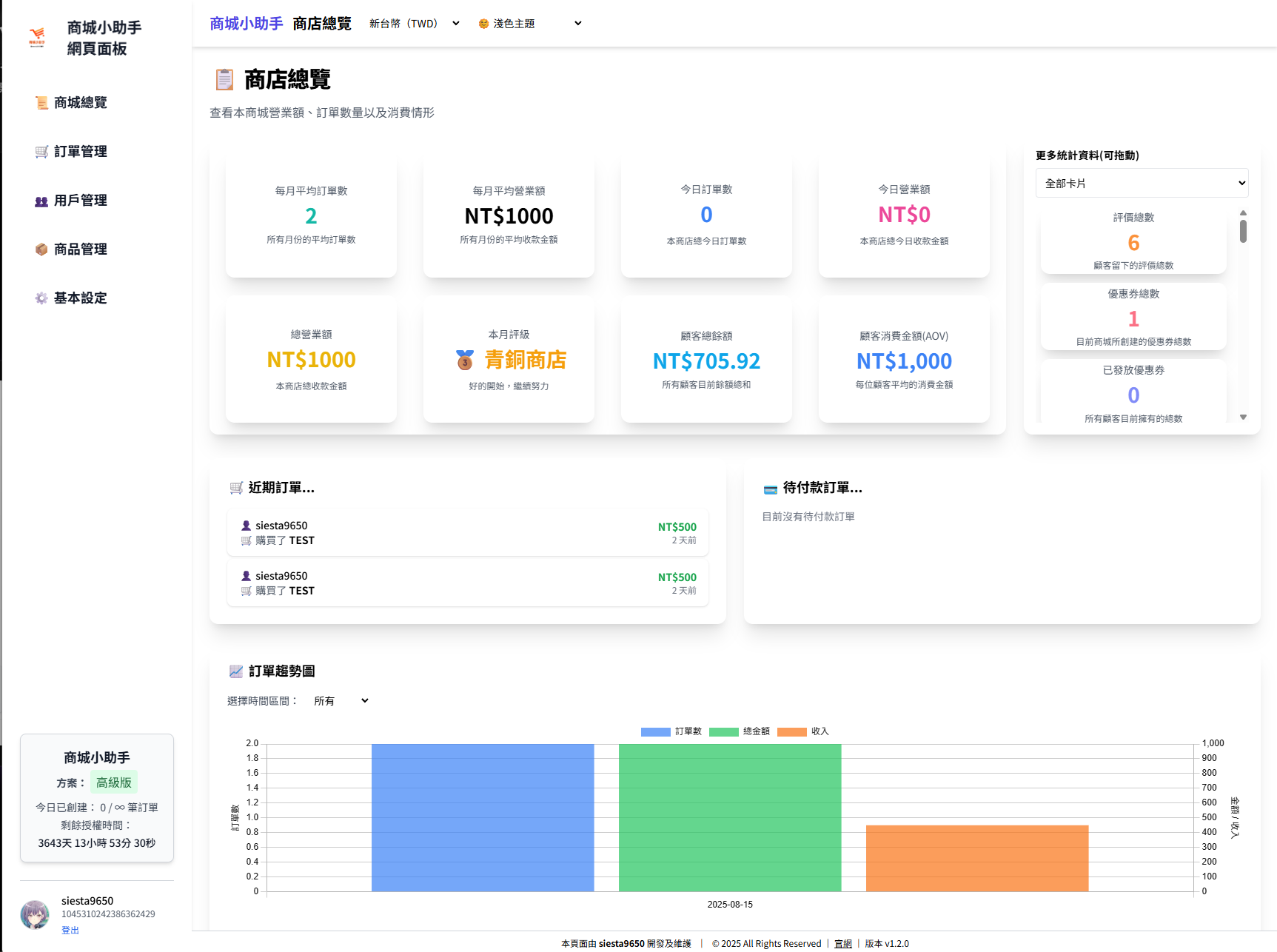Open the currency dropdown 新台幣(TWD)

(x=413, y=23)
